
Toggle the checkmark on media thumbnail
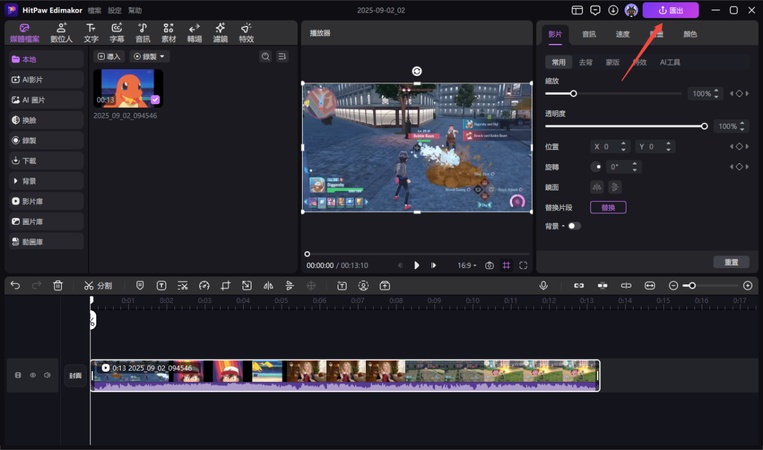[155, 100]
